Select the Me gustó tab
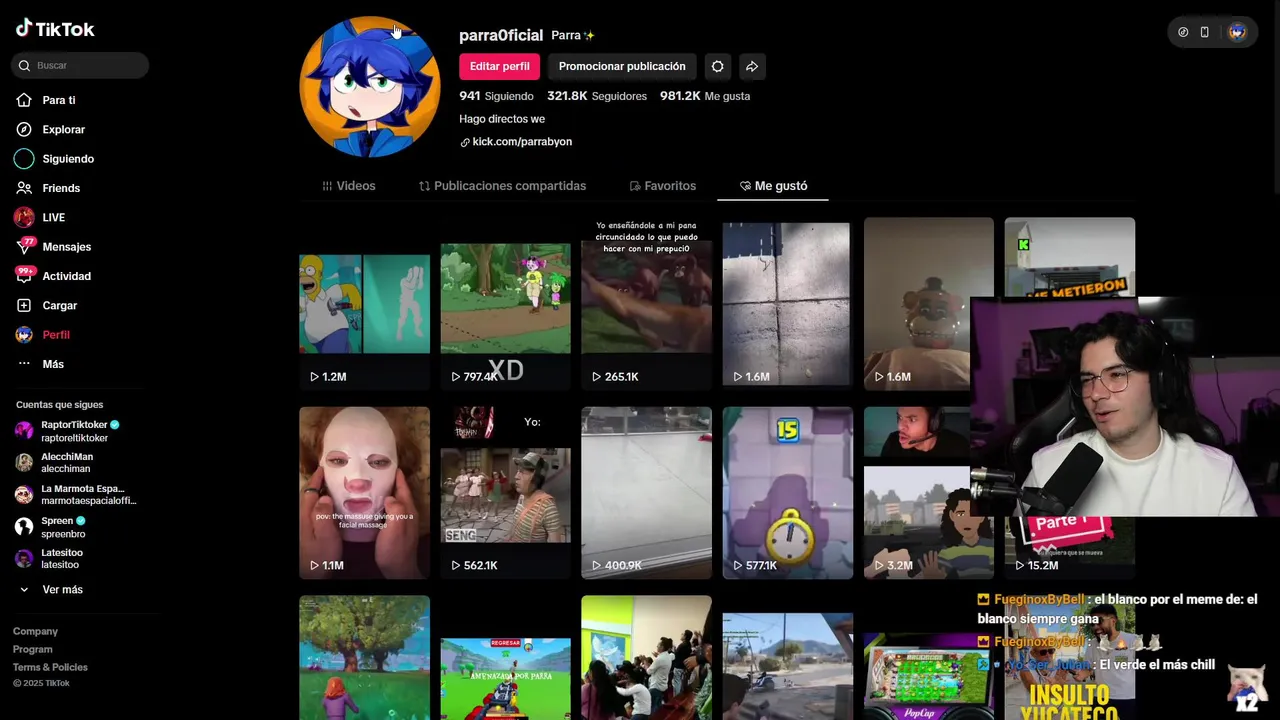This screenshot has height=720, width=1280. click(x=773, y=186)
